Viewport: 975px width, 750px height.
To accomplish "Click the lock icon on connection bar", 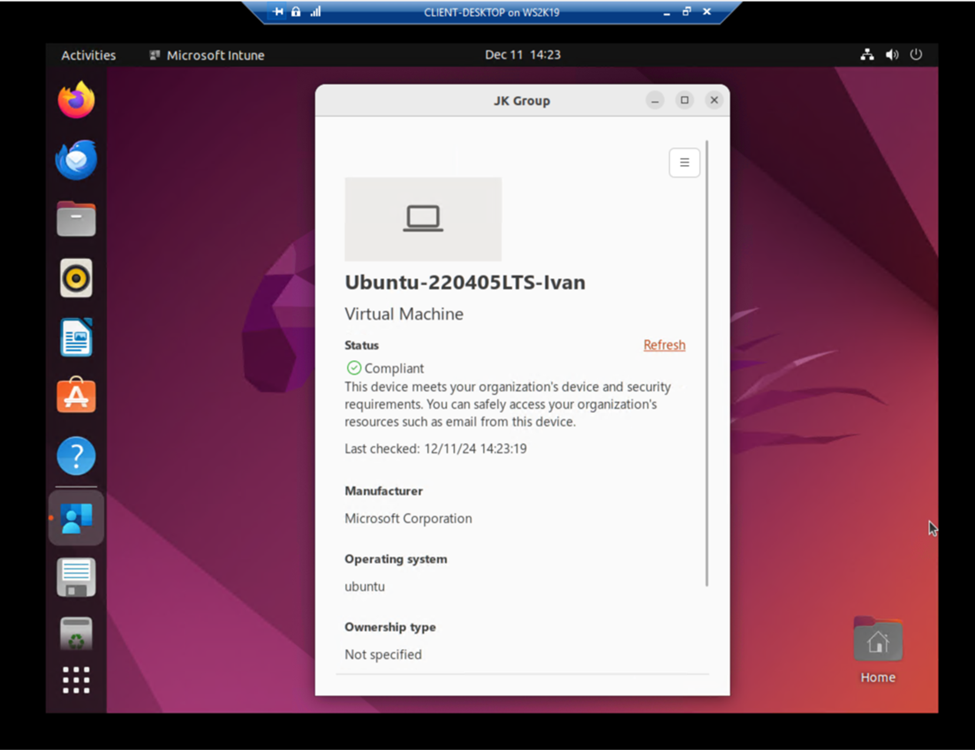I will (296, 12).
